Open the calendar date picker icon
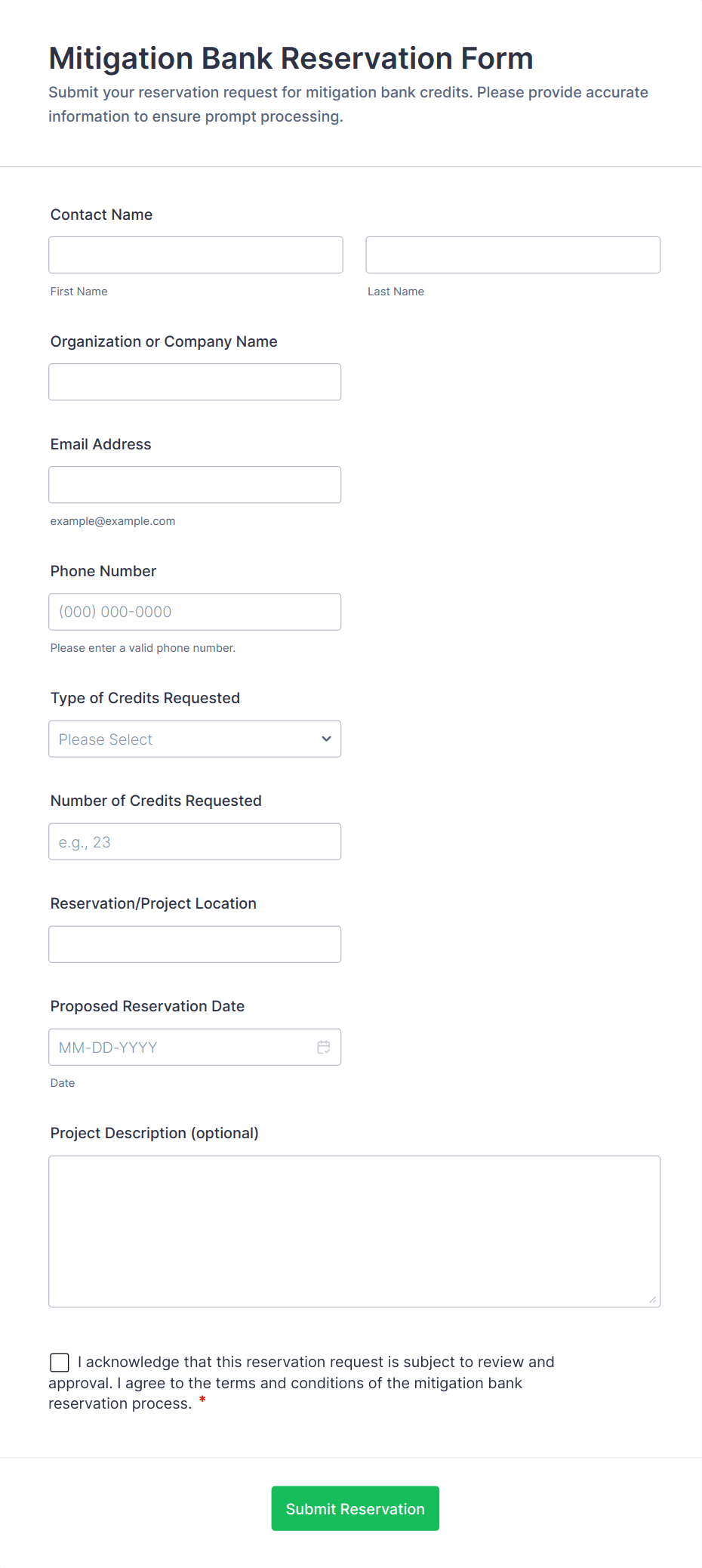Image resolution: width=702 pixels, height=1568 pixels. click(x=324, y=1047)
